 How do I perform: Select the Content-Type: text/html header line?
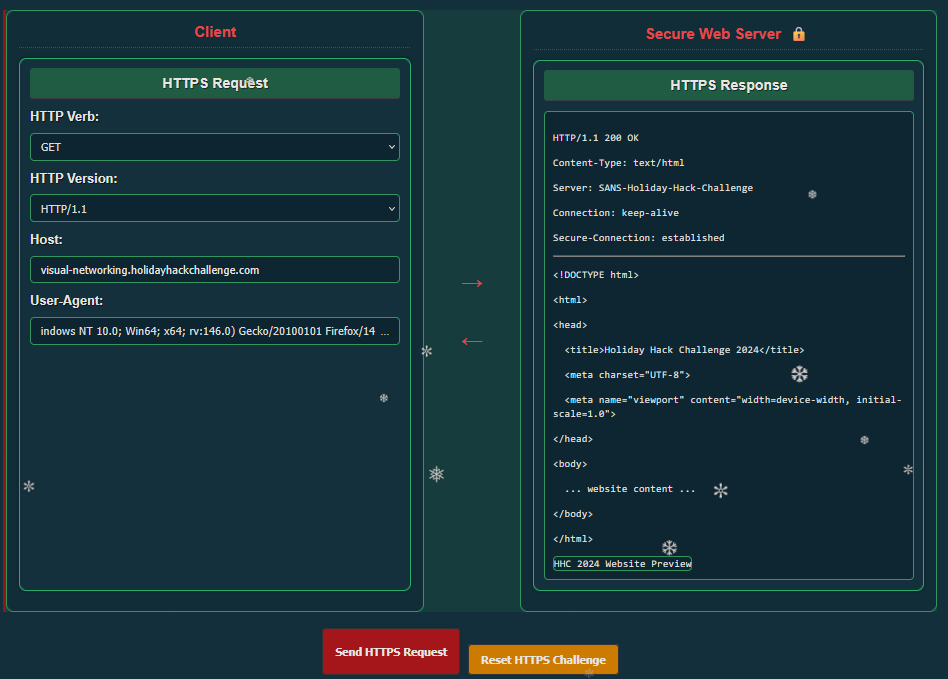coord(618,163)
